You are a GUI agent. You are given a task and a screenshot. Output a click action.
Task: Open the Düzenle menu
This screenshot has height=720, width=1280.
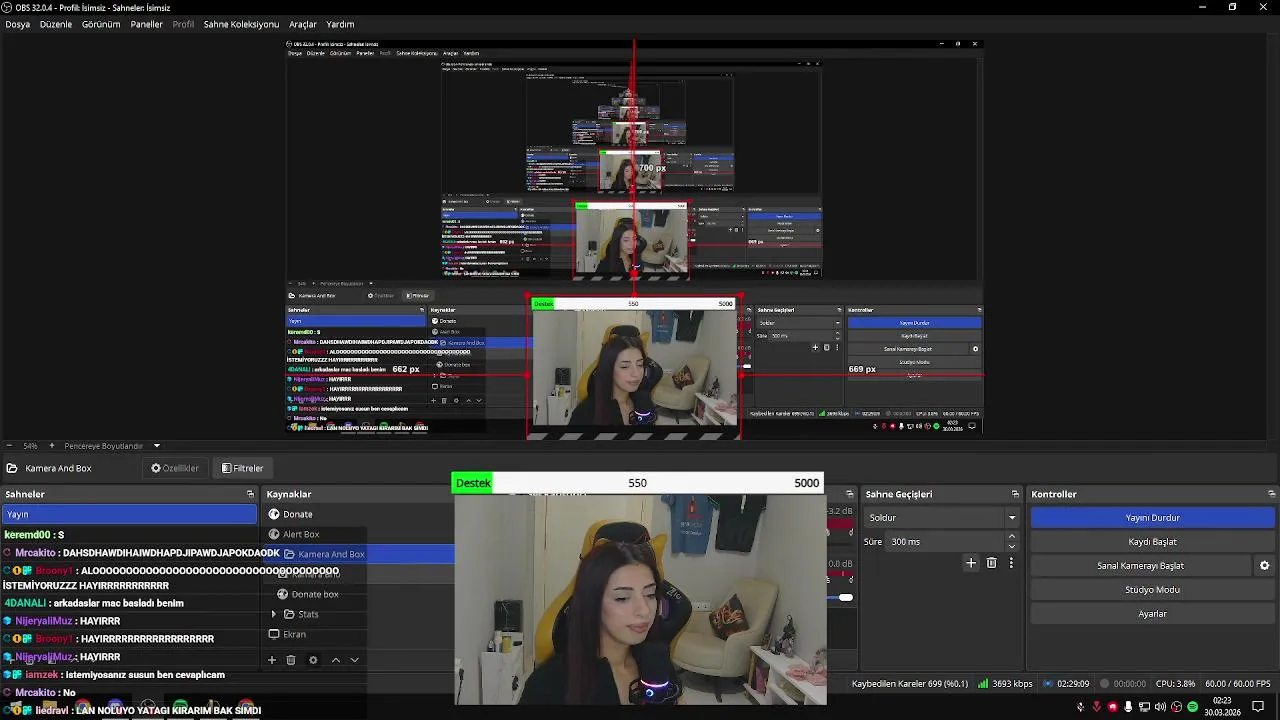56,24
